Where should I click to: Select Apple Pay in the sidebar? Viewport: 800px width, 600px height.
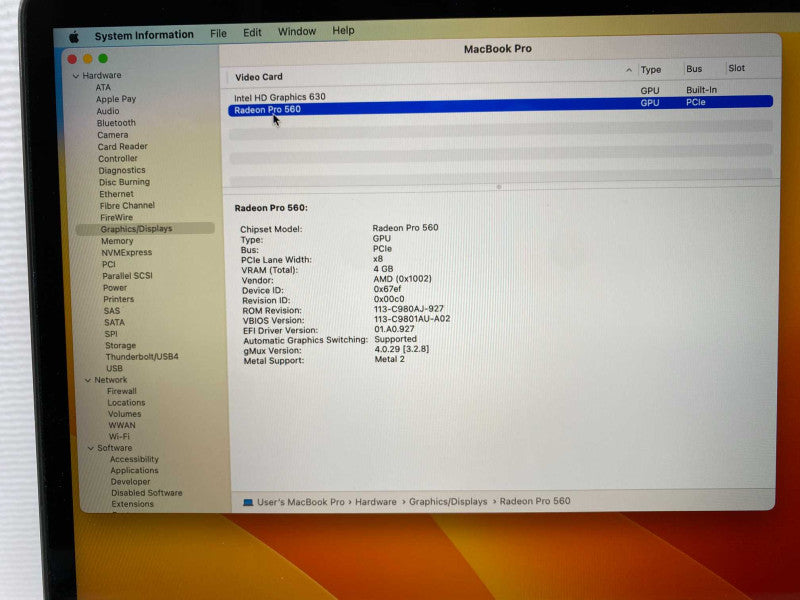coord(116,99)
